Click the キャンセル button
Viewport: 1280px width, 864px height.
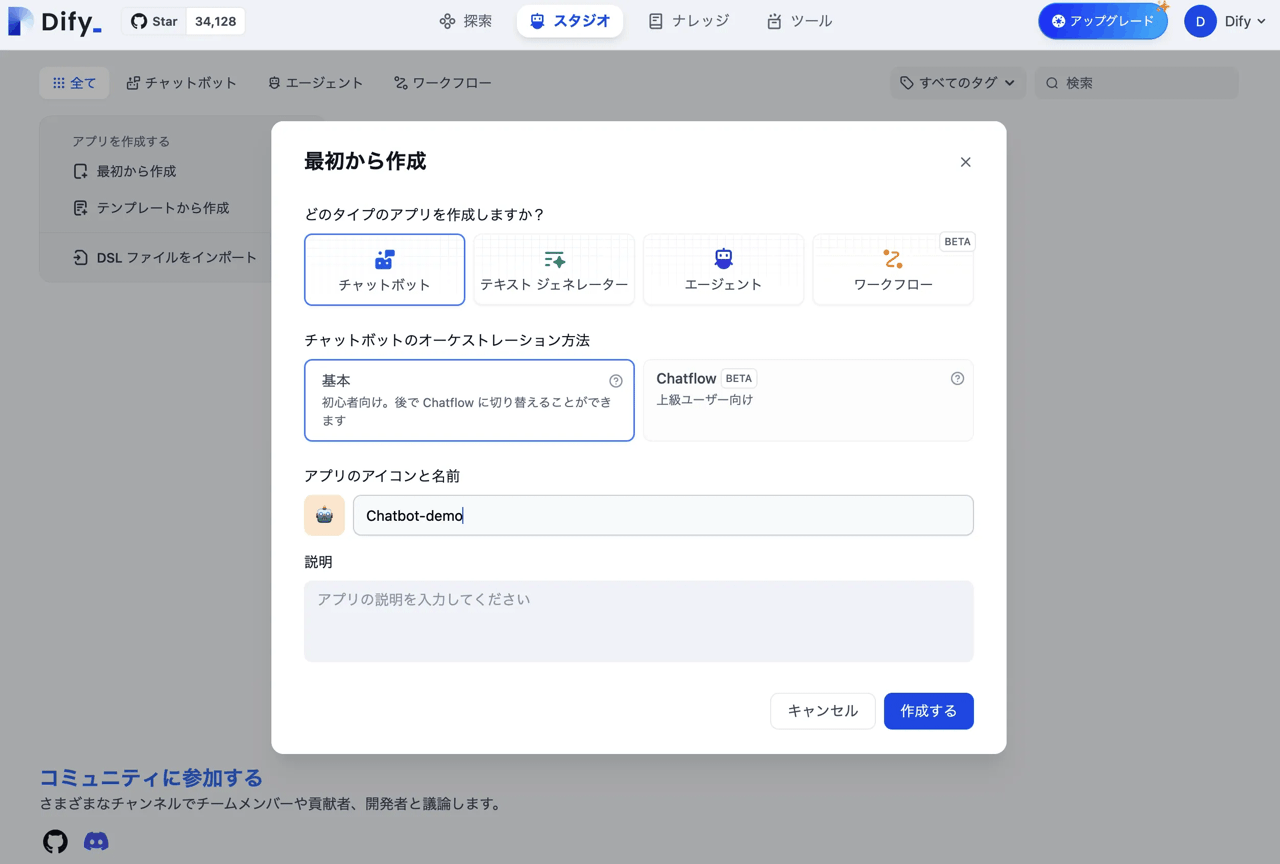(x=823, y=711)
